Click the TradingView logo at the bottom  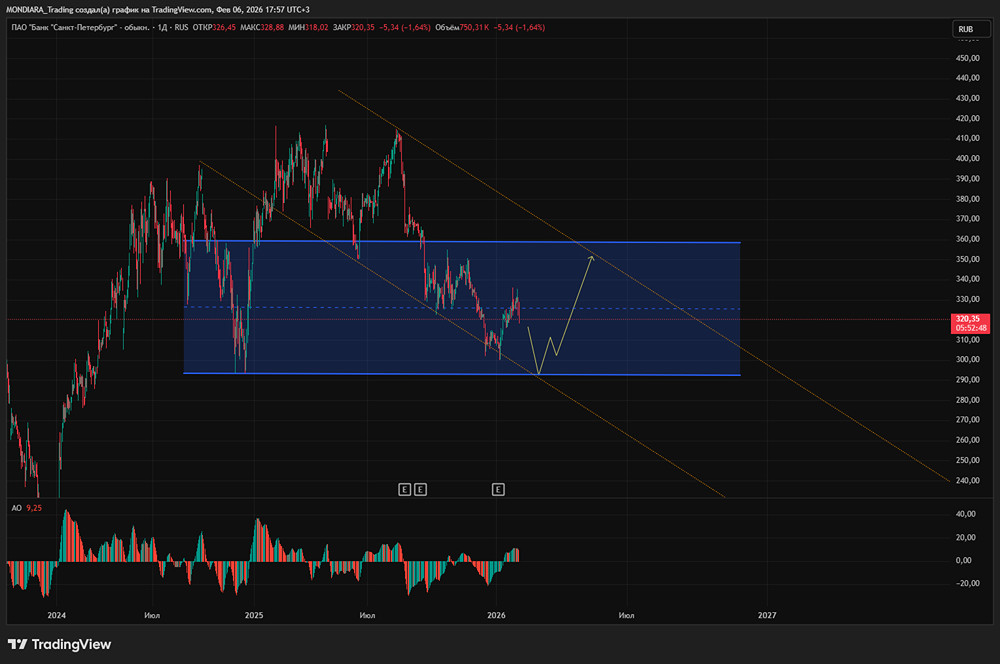[x=59, y=644]
